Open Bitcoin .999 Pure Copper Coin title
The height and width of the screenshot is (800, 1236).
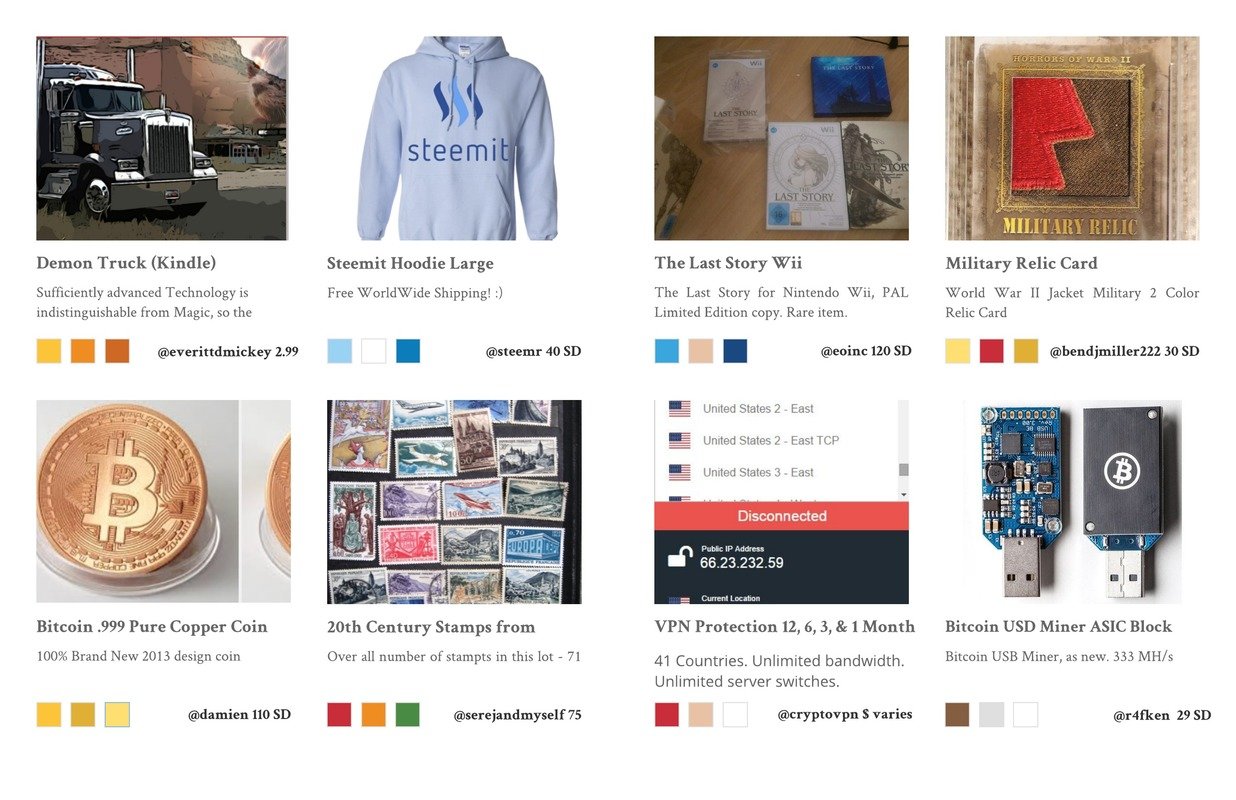pyautogui.click(x=152, y=627)
